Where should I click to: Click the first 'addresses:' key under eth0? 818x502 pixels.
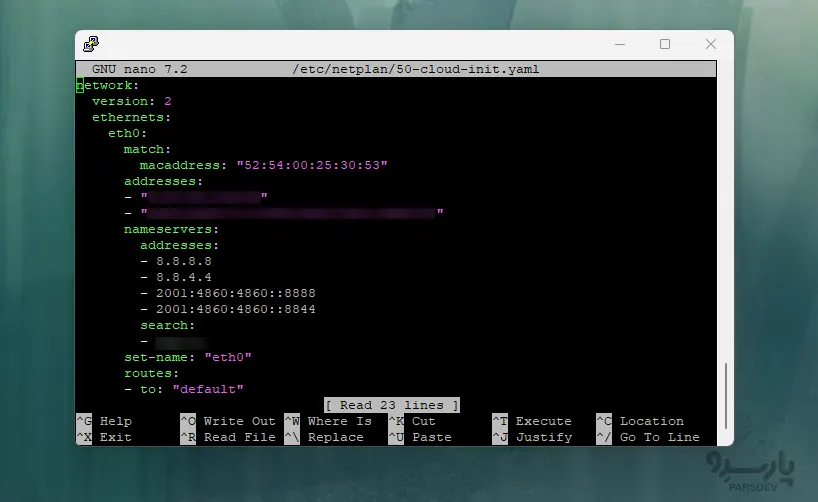coord(163,182)
